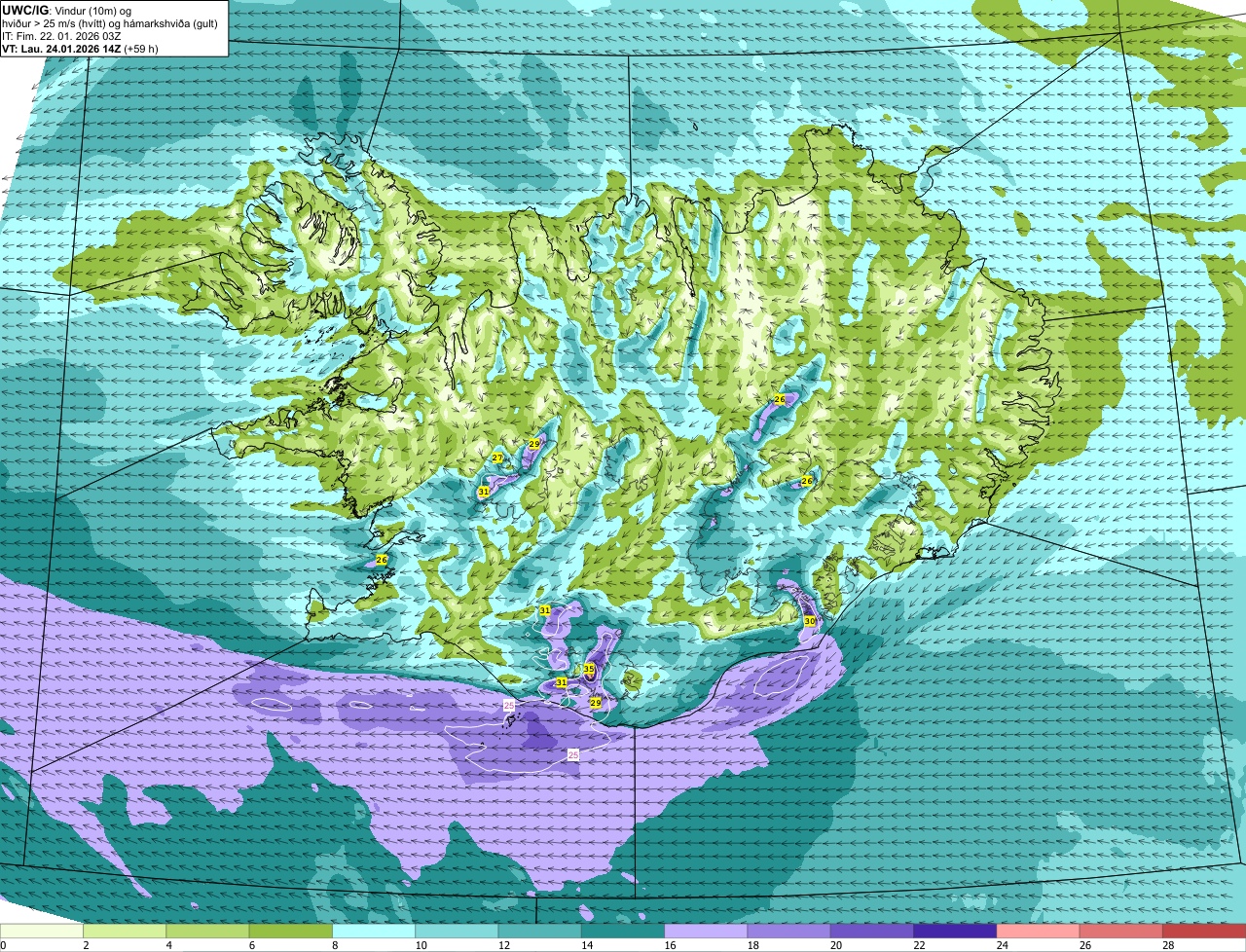Click the legend scale number "22"

918,945
